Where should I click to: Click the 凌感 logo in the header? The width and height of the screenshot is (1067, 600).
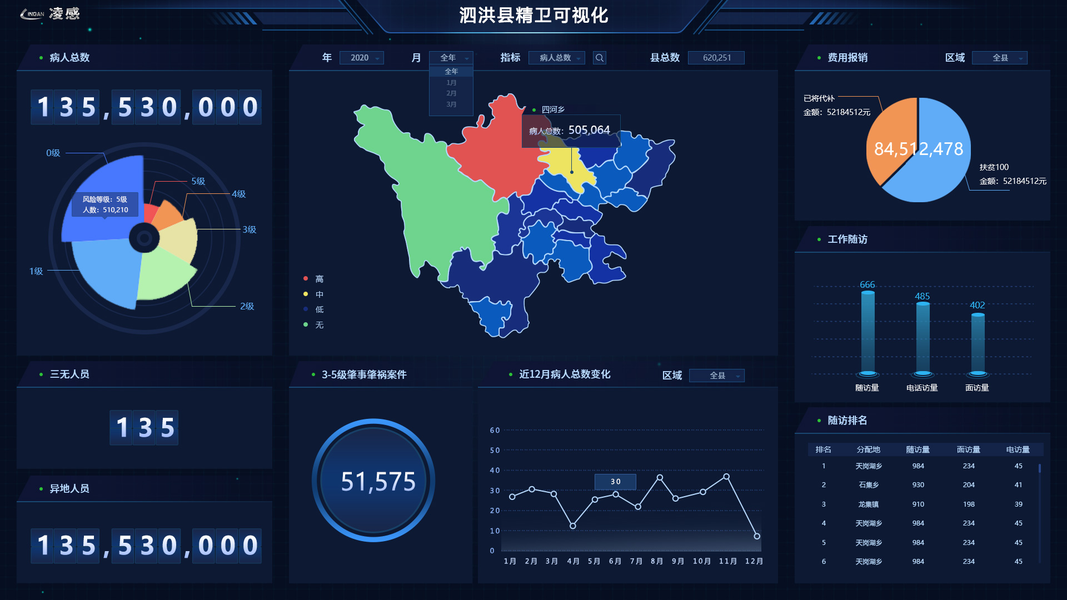[x=50, y=14]
